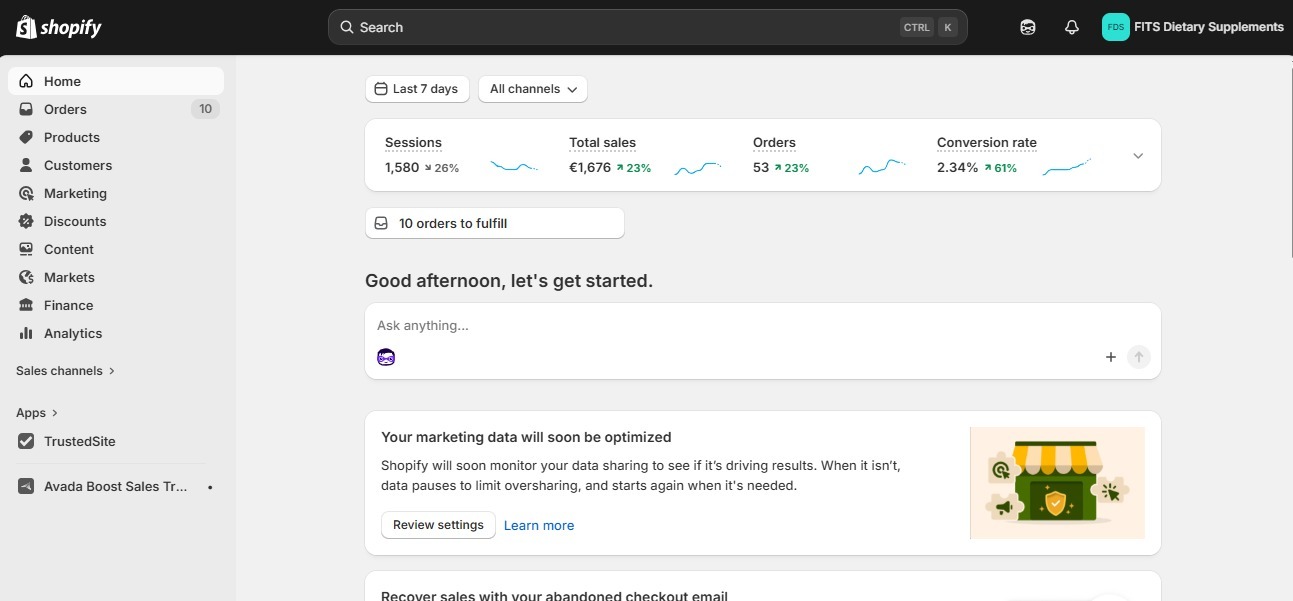Click the TrustedSite app icon
Viewport: 1293px width, 601px height.
click(x=26, y=441)
